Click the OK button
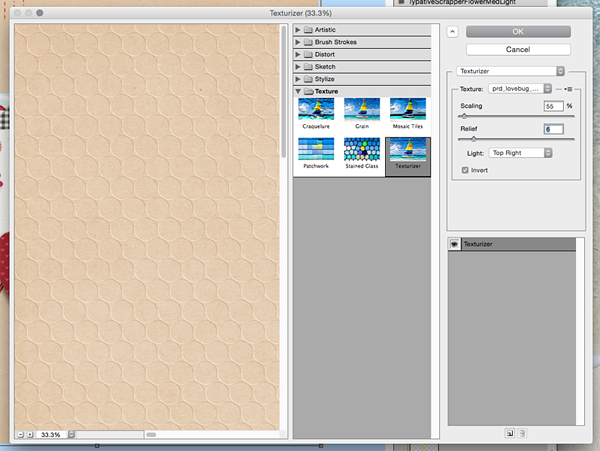 (518, 32)
